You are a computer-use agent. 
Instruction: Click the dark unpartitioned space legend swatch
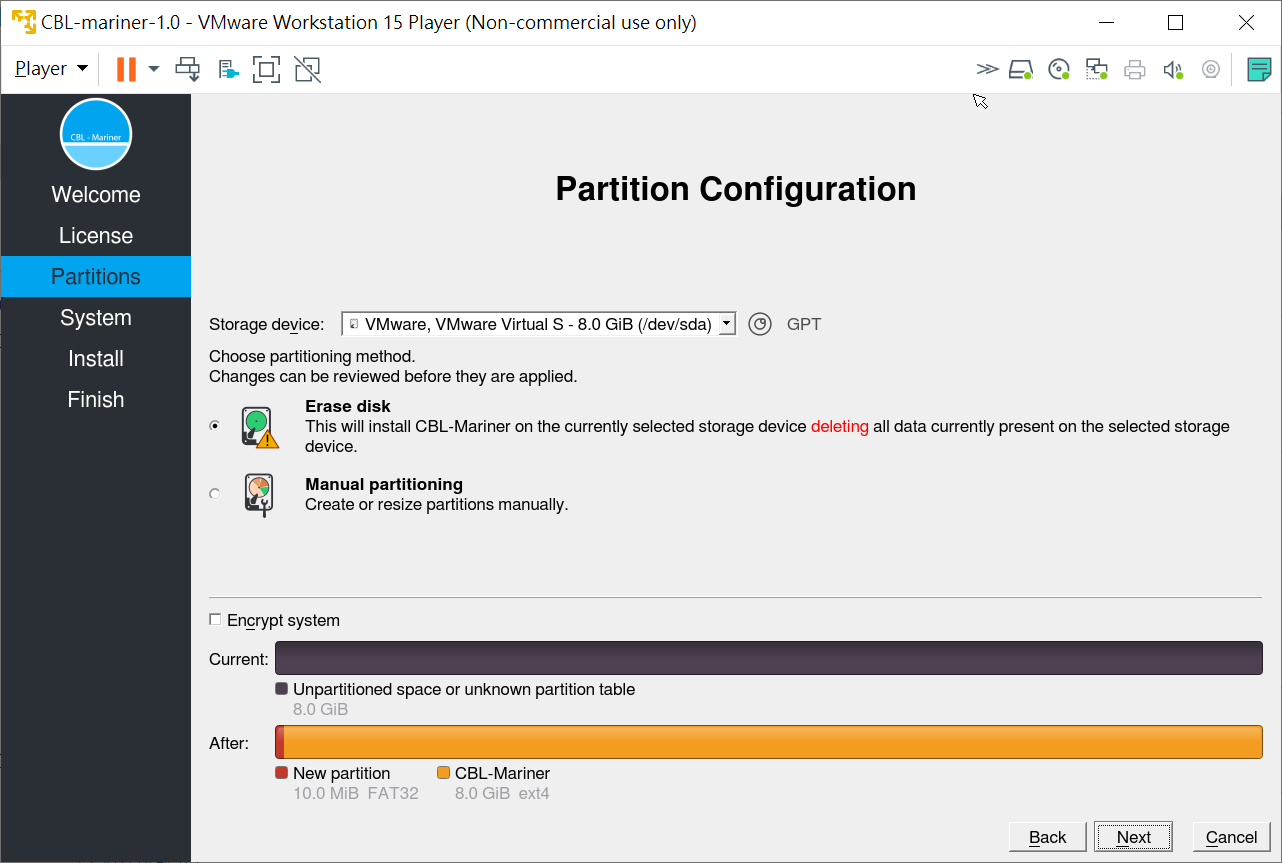click(x=281, y=689)
